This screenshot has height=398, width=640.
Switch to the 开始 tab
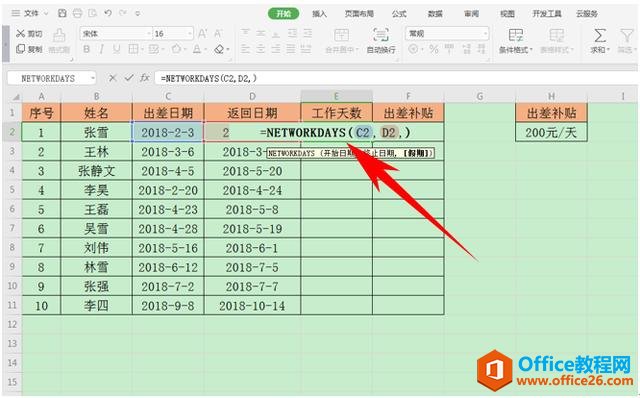tap(283, 13)
